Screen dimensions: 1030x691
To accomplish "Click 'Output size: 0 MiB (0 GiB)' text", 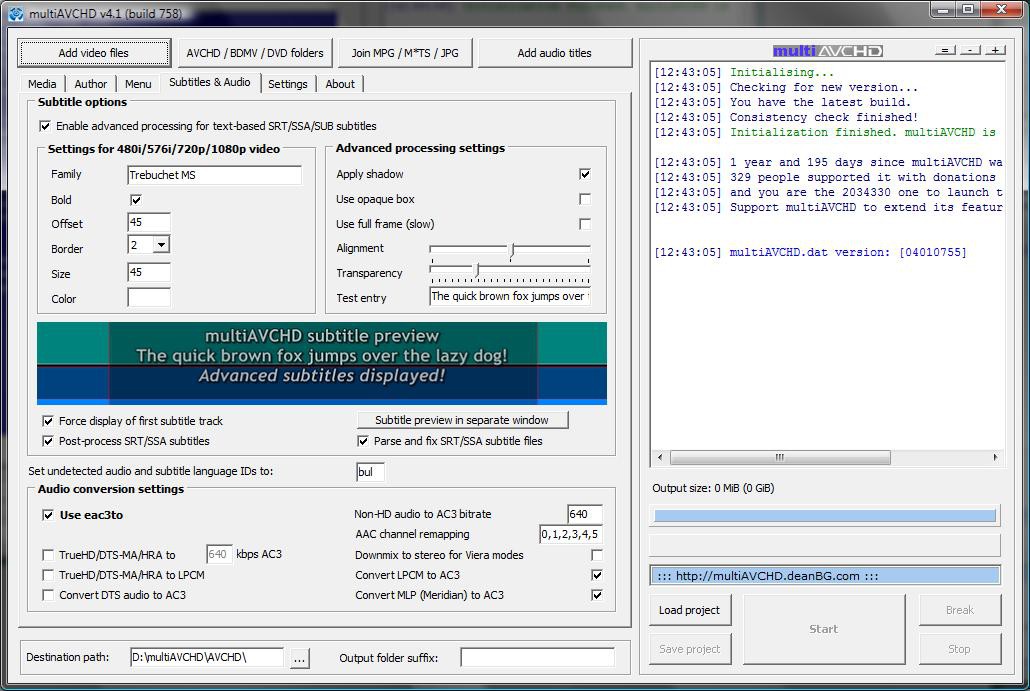I will pyautogui.click(x=713, y=488).
